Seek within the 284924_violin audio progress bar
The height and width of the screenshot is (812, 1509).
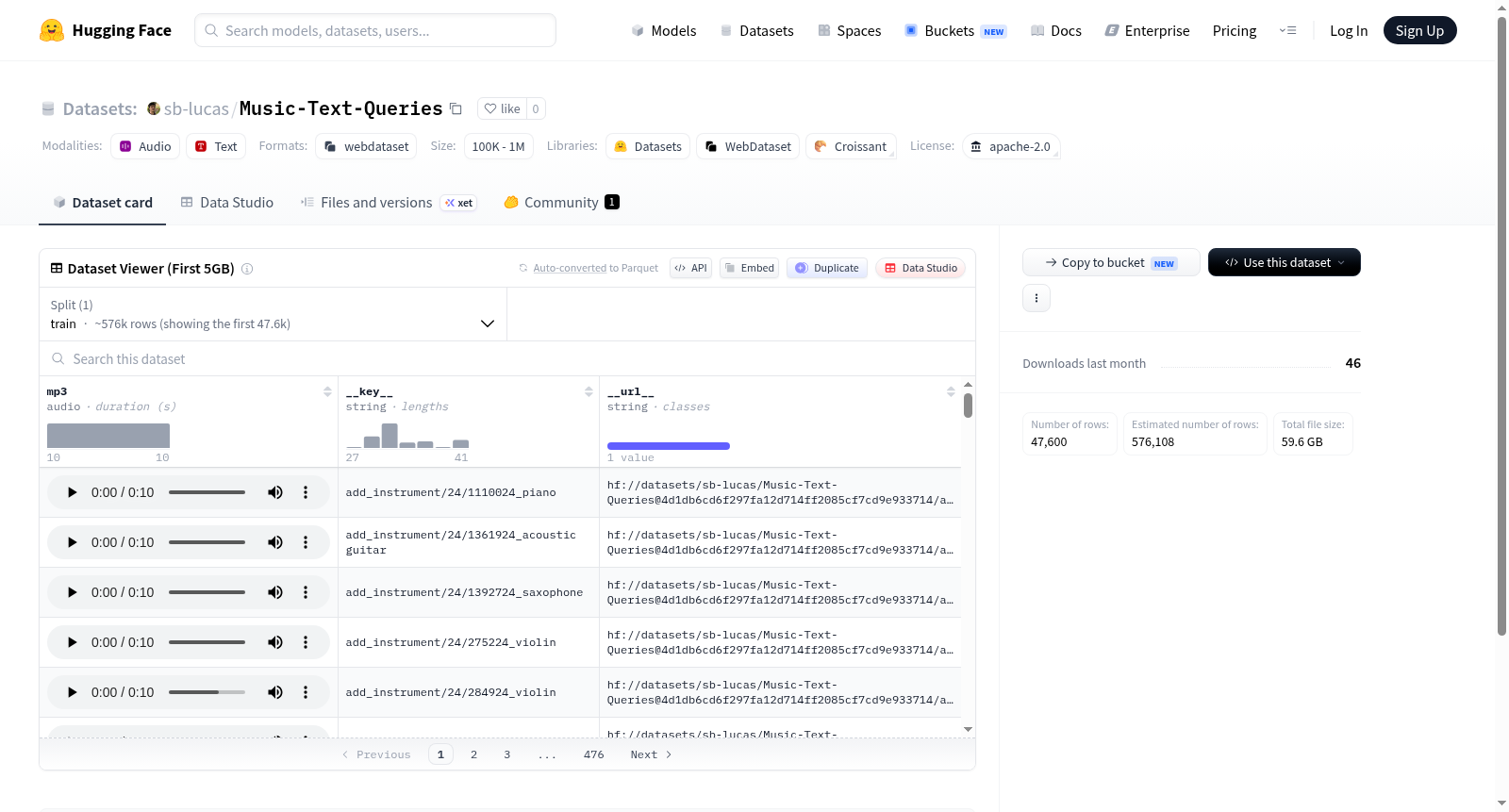[x=207, y=692]
